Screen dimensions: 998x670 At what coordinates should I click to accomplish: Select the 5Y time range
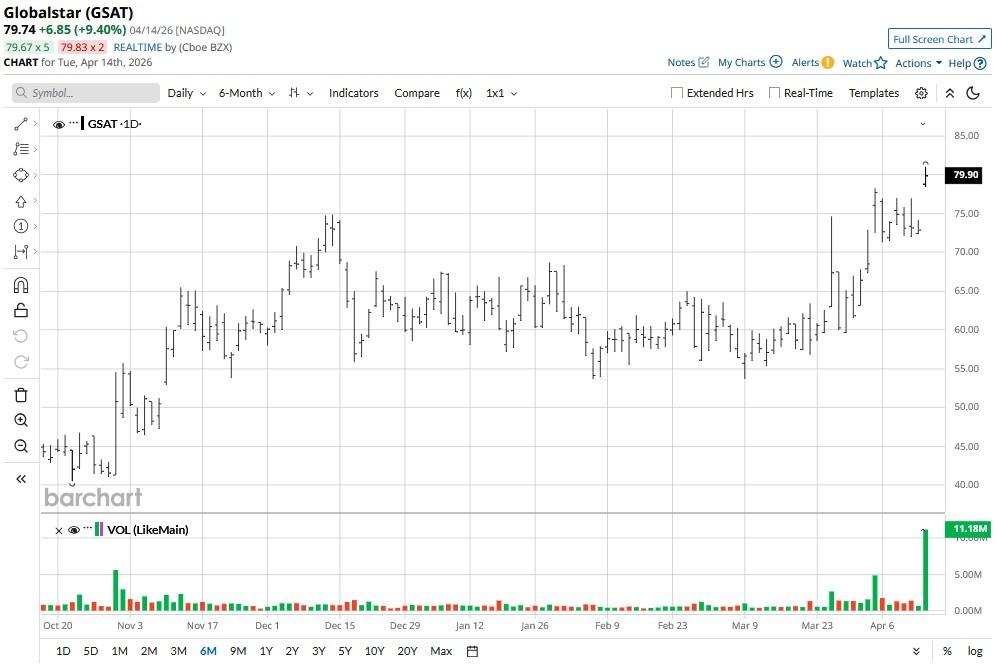coord(345,651)
